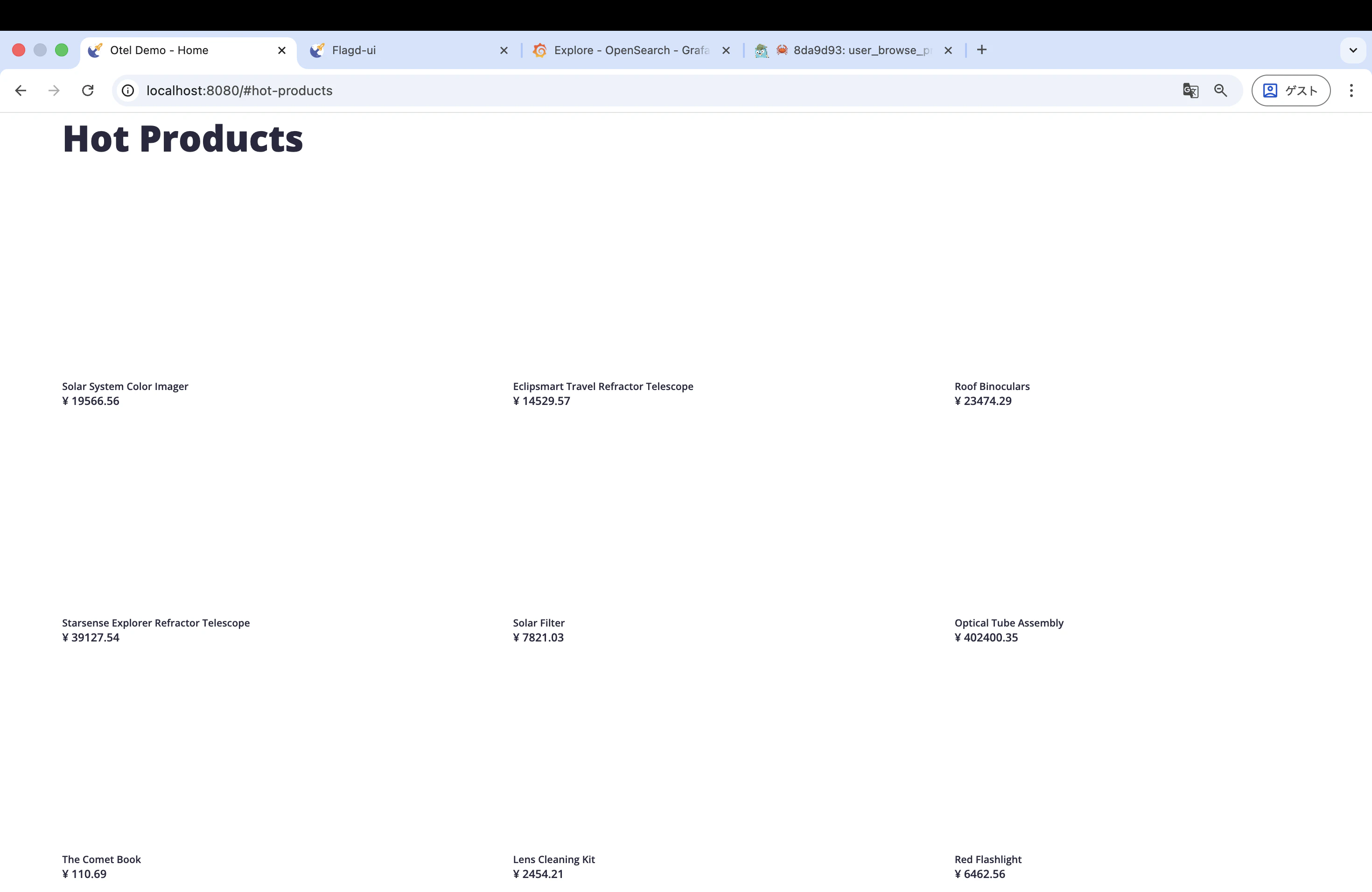Viewport: 1372px width, 892px height.
Task: Click the browser back arrow
Action: [21, 91]
